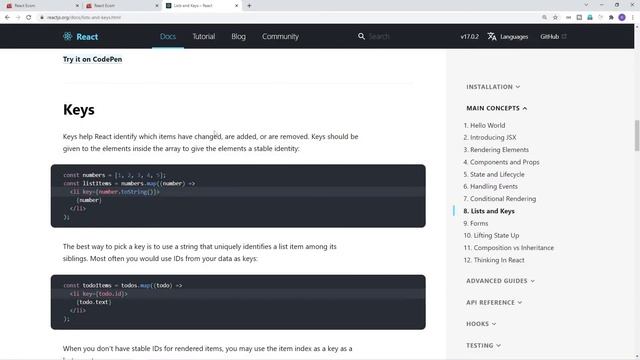Viewport: 640px width, 360px height.
Task: Go to 7. Conditional Rendering
Action: 500,199
